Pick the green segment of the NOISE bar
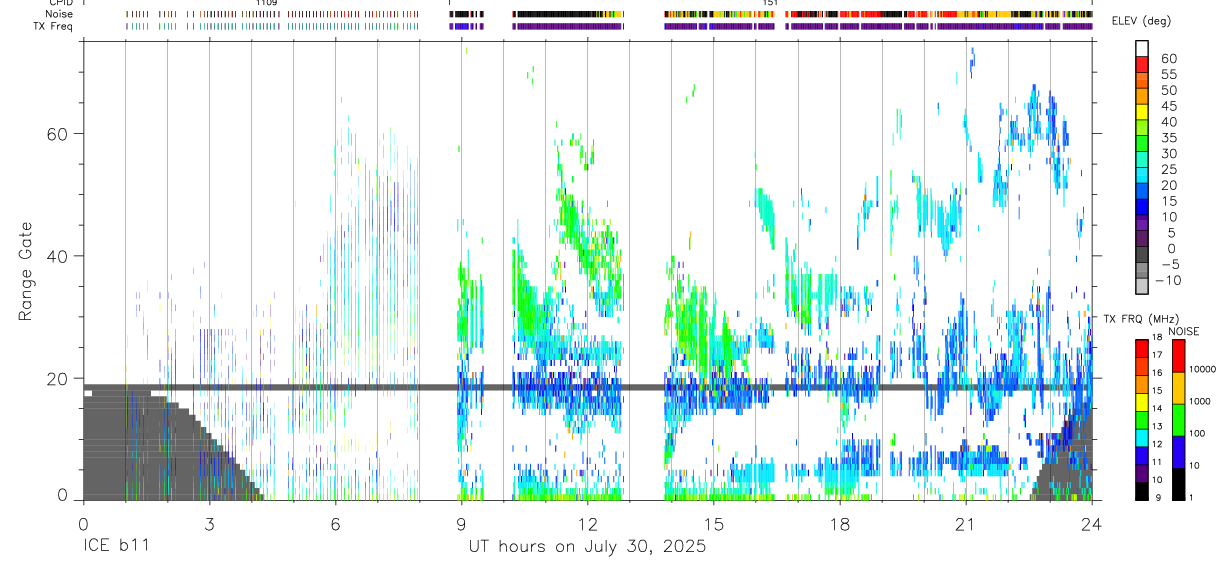The width and height of the screenshot is (1228, 567). tap(1177, 418)
